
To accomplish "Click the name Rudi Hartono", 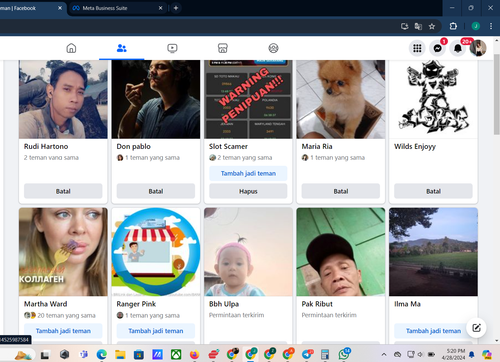I will [x=46, y=146].
